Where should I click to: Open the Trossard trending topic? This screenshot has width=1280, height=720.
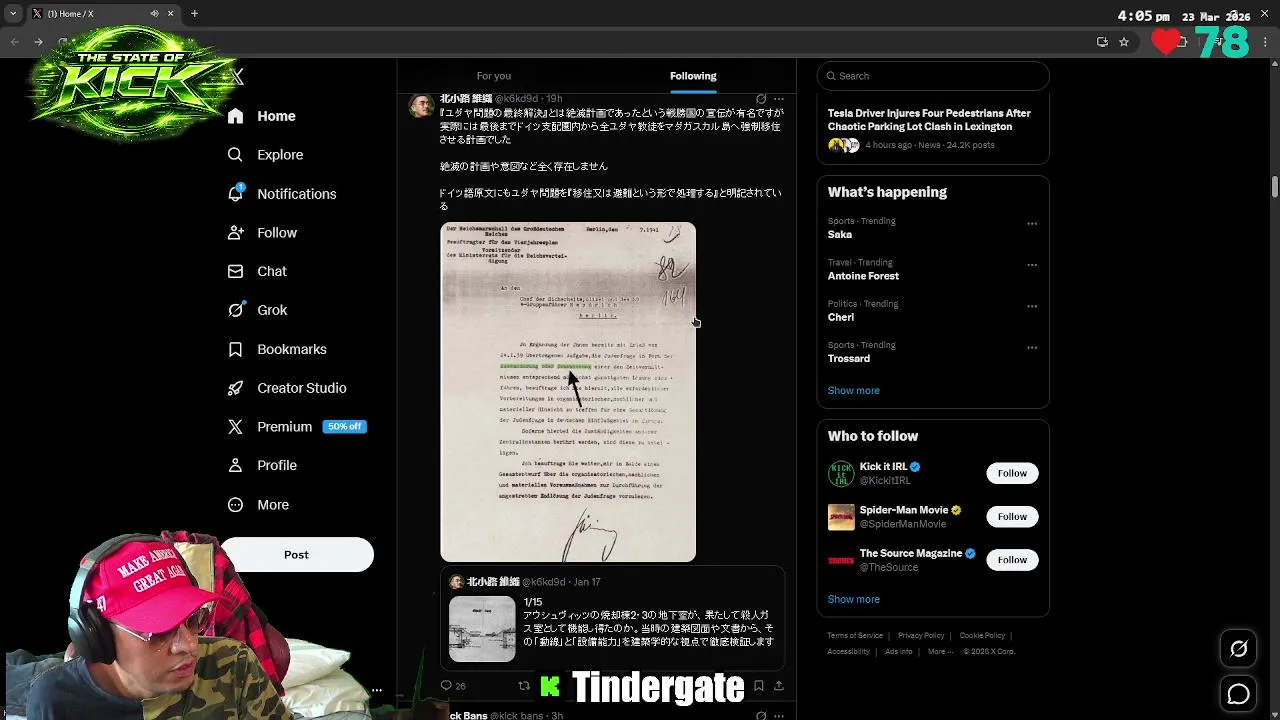(849, 359)
